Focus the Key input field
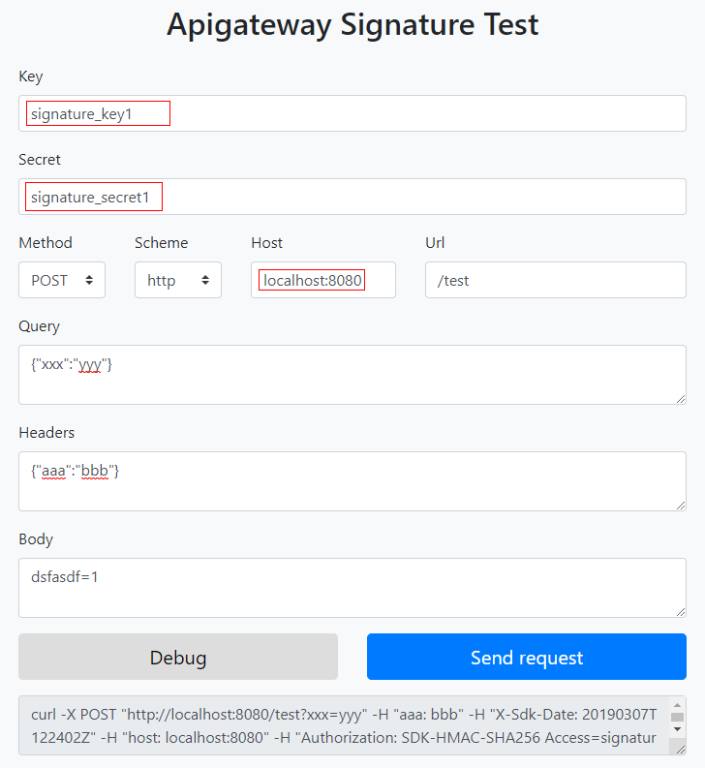 coord(352,113)
